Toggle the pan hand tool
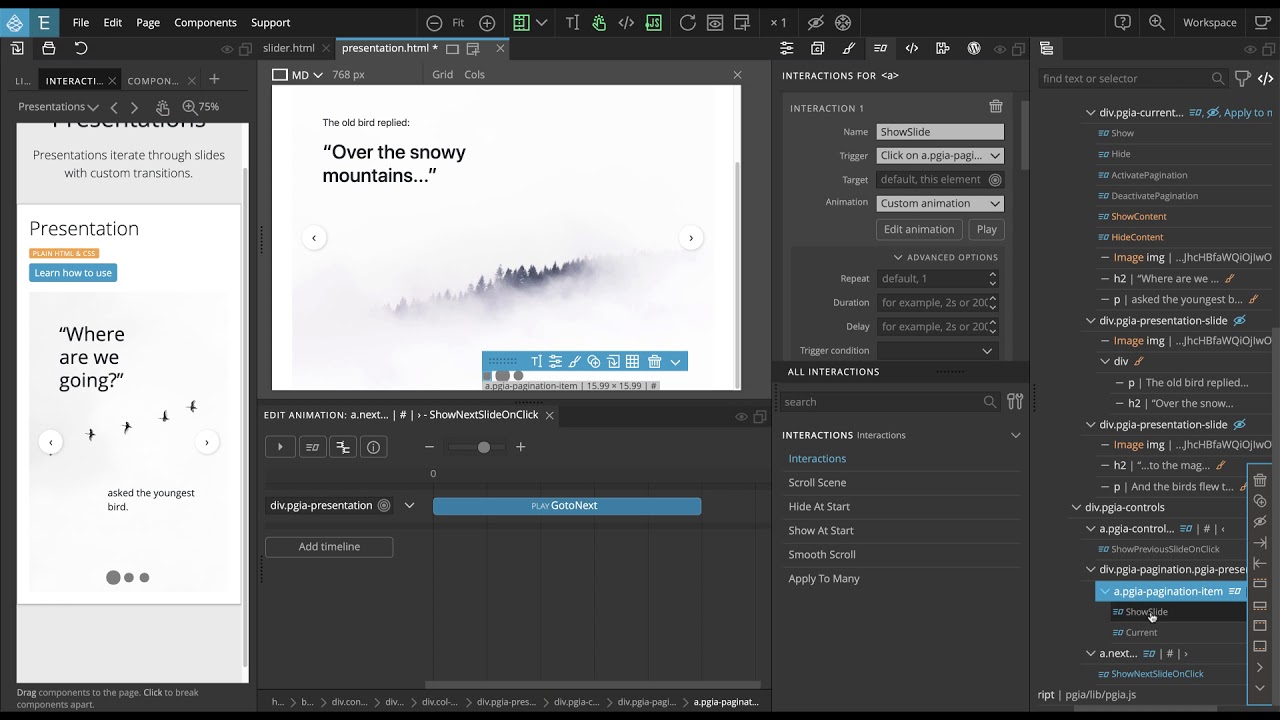Viewport: 1280px width, 720px height. [599, 22]
